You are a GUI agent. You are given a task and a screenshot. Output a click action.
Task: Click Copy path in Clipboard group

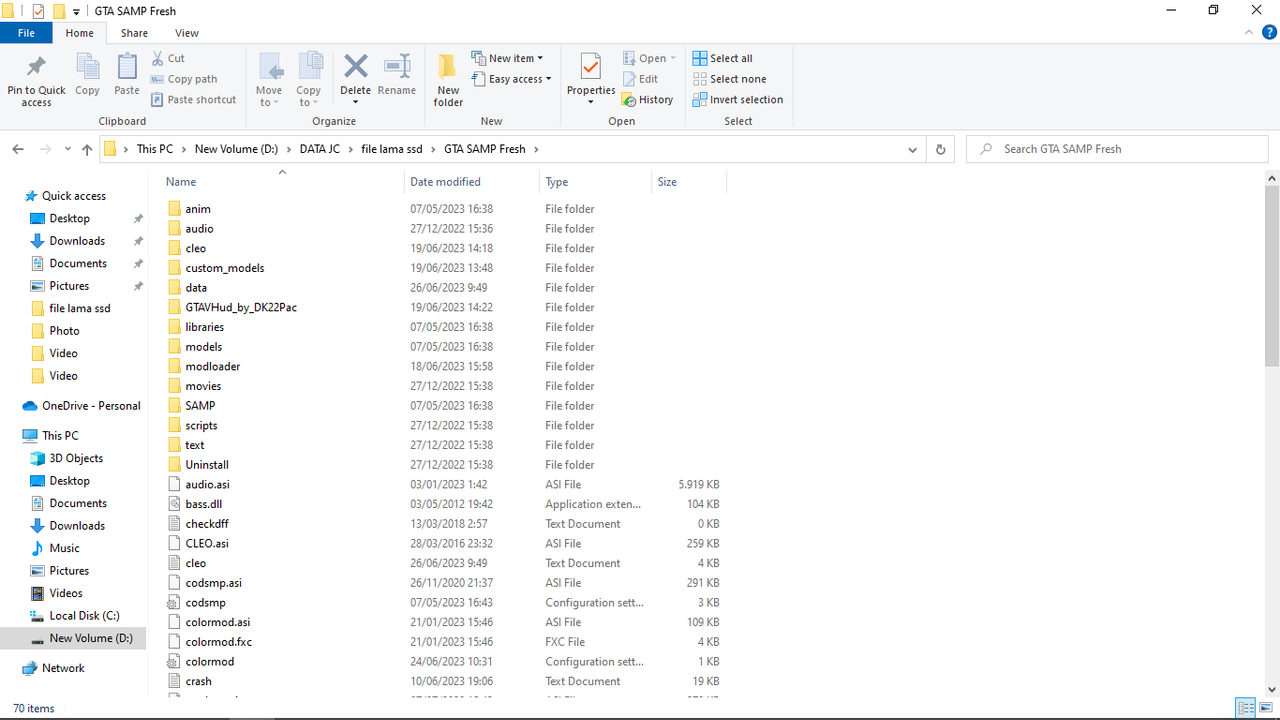[x=184, y=79]
